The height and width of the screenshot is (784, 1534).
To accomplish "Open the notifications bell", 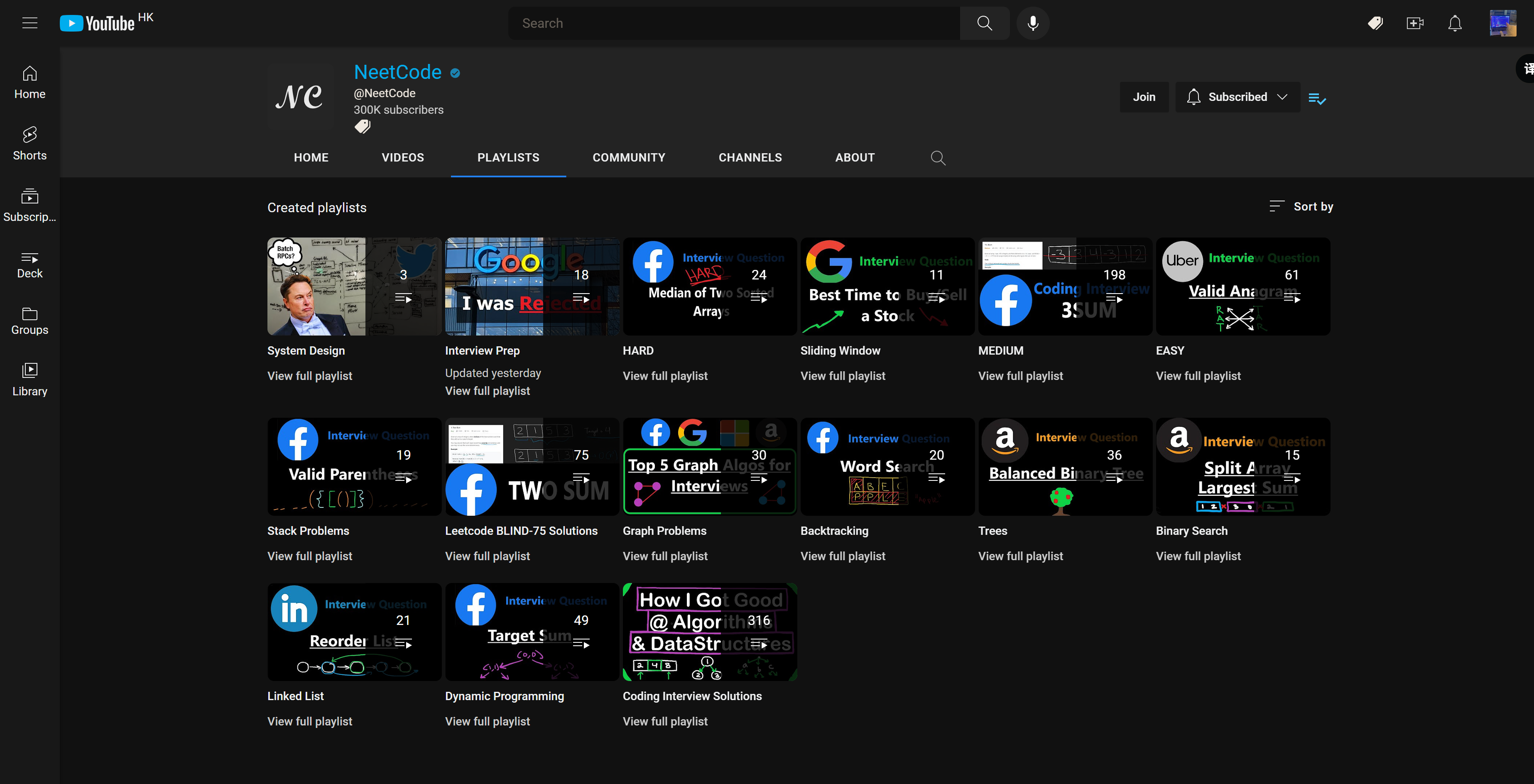I will coord(1455,23).
